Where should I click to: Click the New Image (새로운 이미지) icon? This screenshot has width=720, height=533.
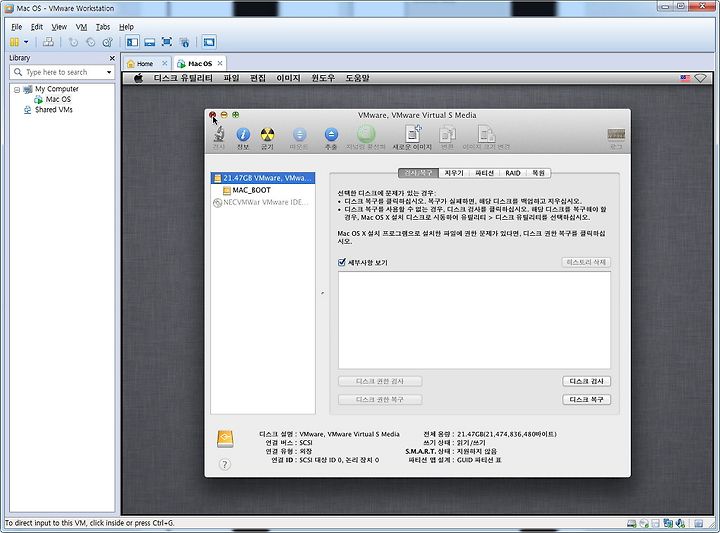tap(412, 134)
